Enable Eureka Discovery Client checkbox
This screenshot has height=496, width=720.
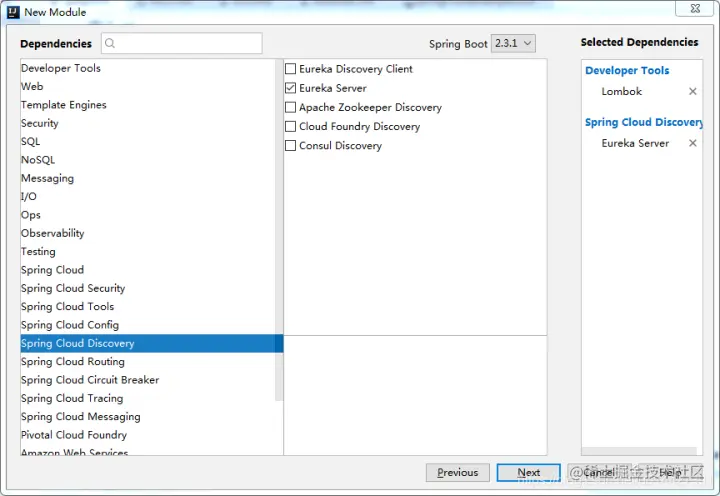(x=290, y=69)
